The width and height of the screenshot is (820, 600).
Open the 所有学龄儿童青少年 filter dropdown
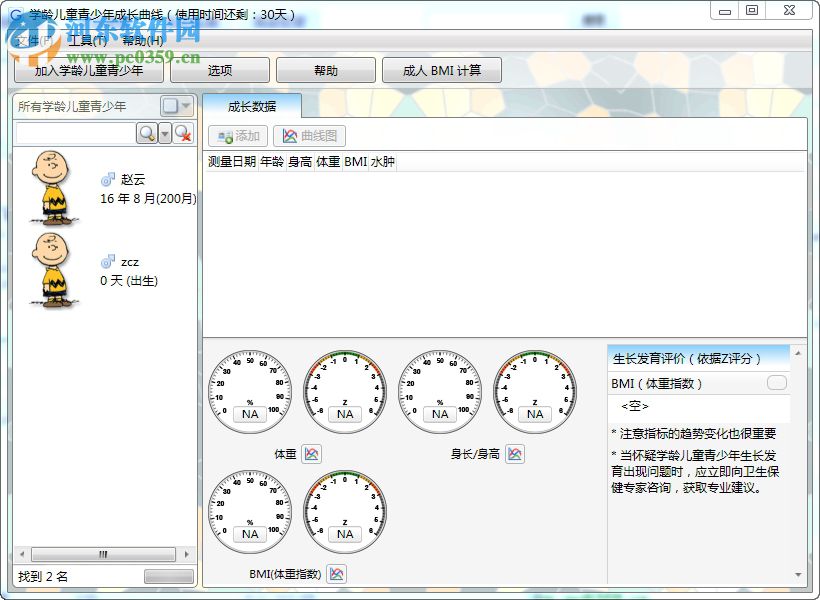[177, 106]
